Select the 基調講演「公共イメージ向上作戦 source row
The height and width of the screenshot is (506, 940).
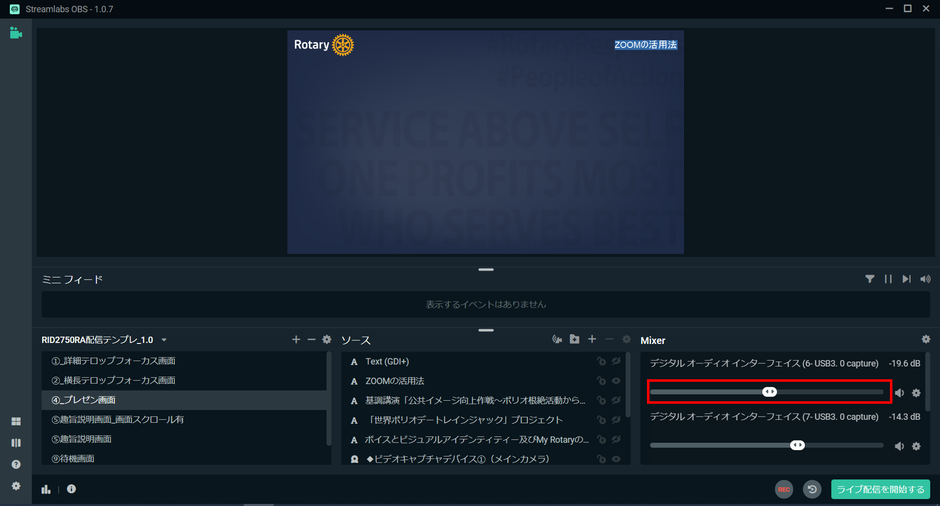pyautogui.click(x=483, y=400)
